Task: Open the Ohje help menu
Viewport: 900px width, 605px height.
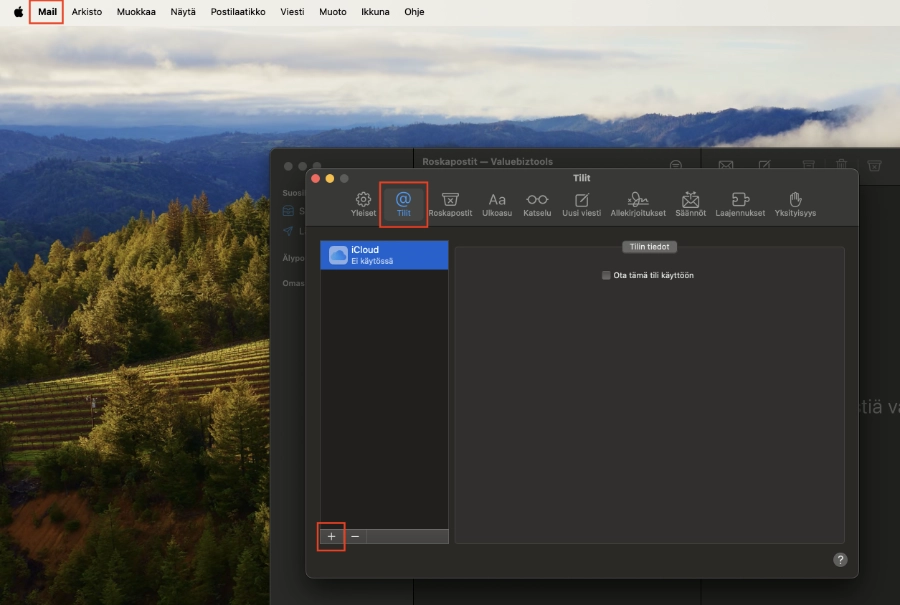Action: coord(414,11)
